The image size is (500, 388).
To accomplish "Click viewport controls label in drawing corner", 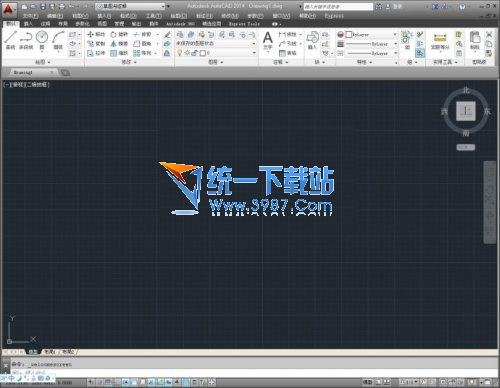I will click(x=26, y=85).
